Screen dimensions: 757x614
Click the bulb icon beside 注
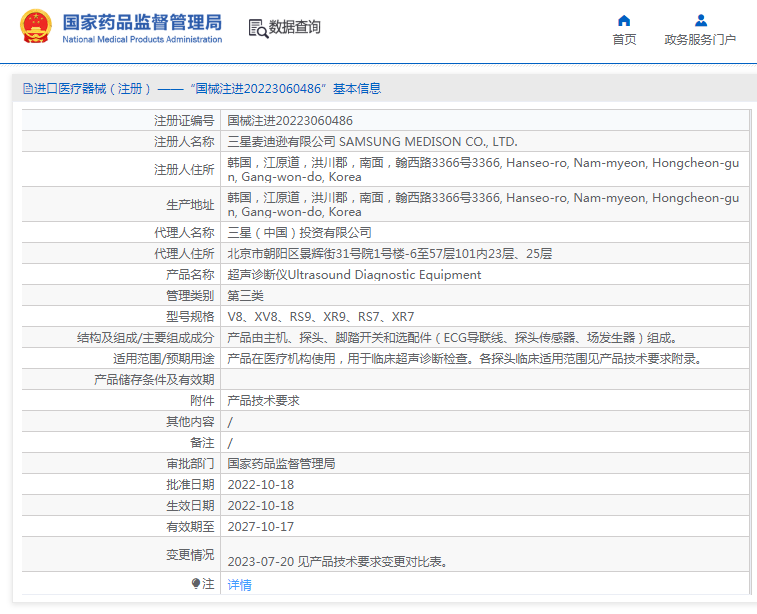196,584
